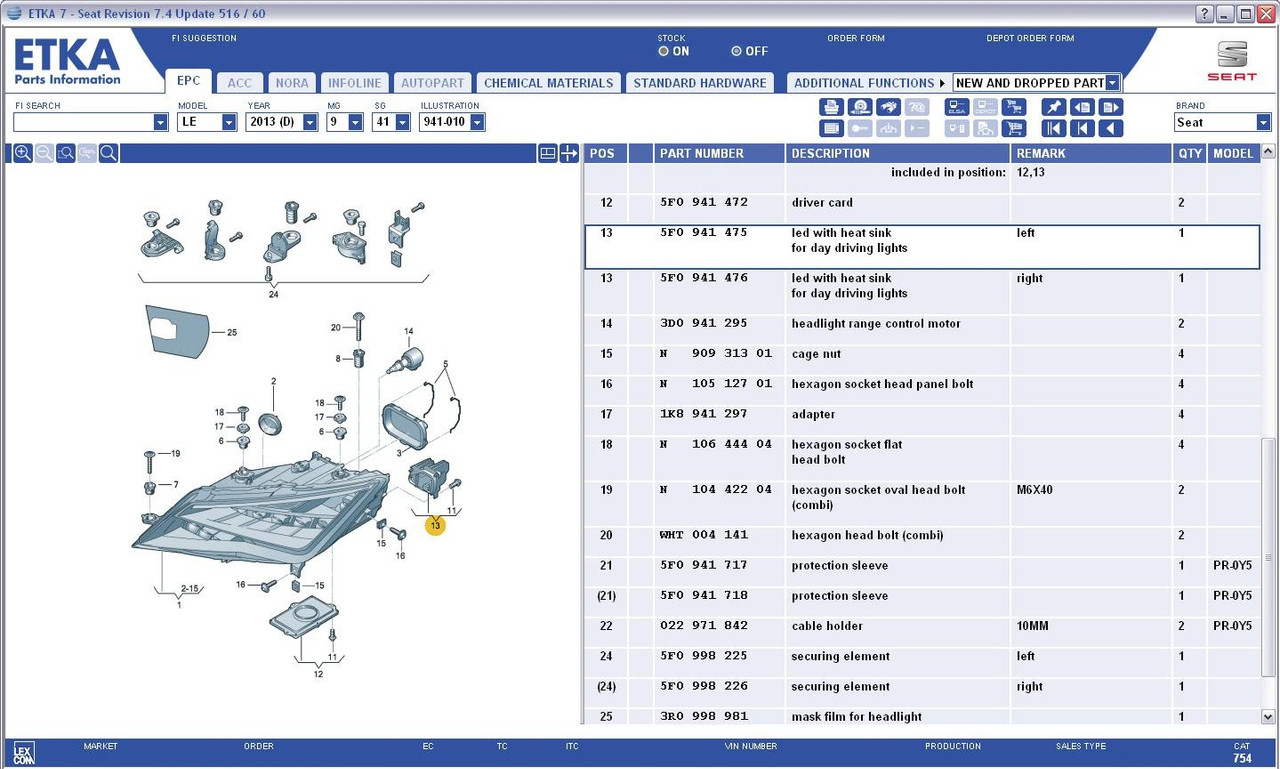Open the Chemical Materials tab

(548, 83)
